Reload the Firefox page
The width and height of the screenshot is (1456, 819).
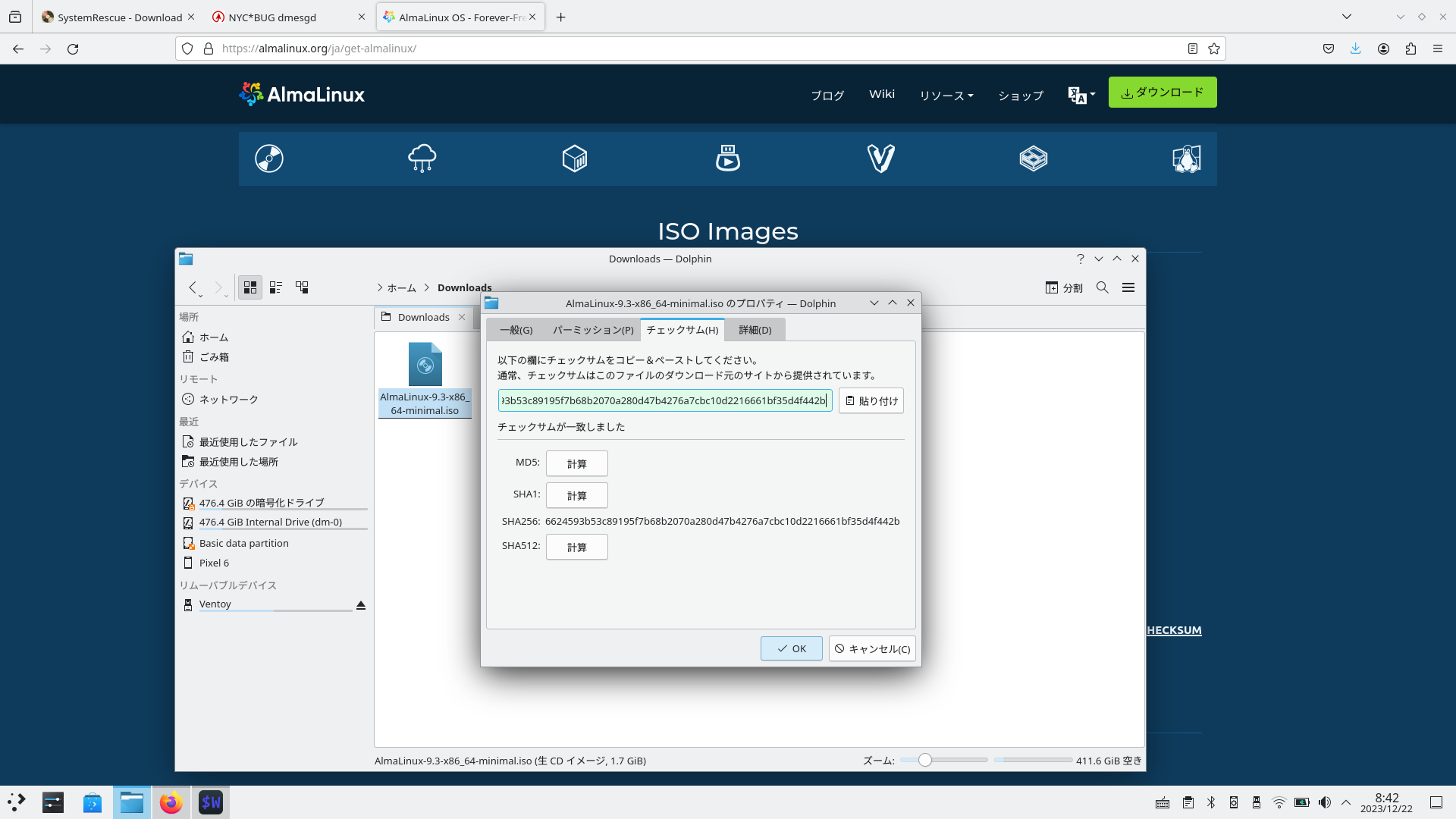(x=73, y=49)
